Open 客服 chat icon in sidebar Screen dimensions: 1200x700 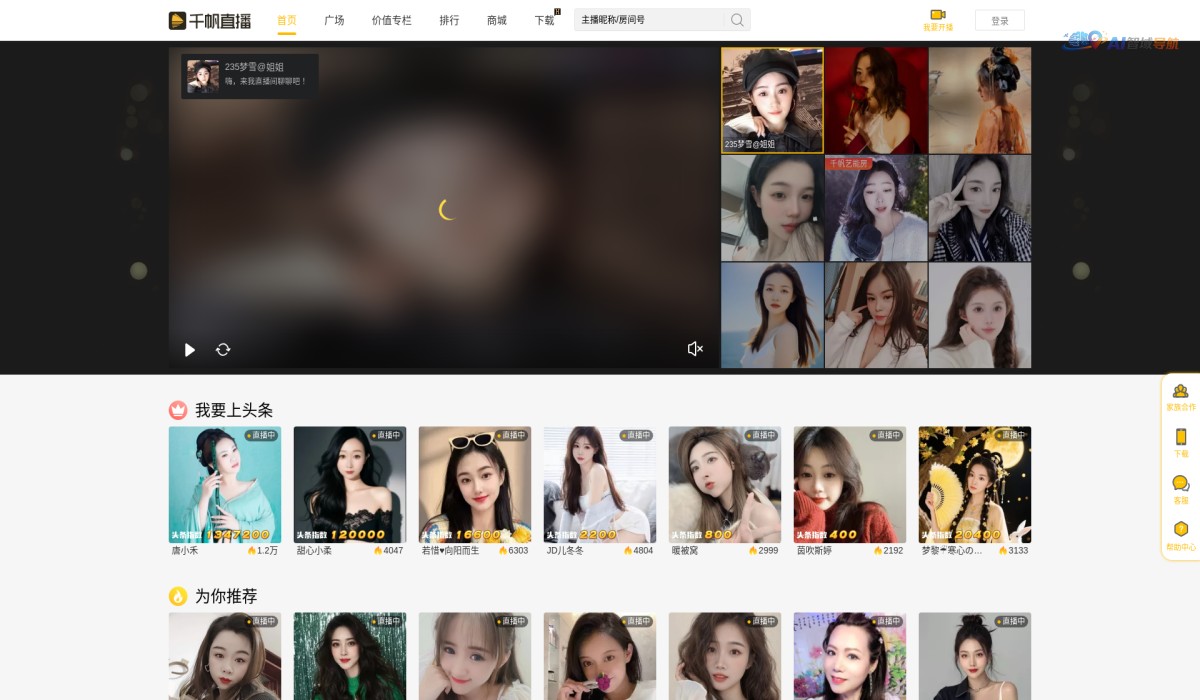coord(1180,484)
